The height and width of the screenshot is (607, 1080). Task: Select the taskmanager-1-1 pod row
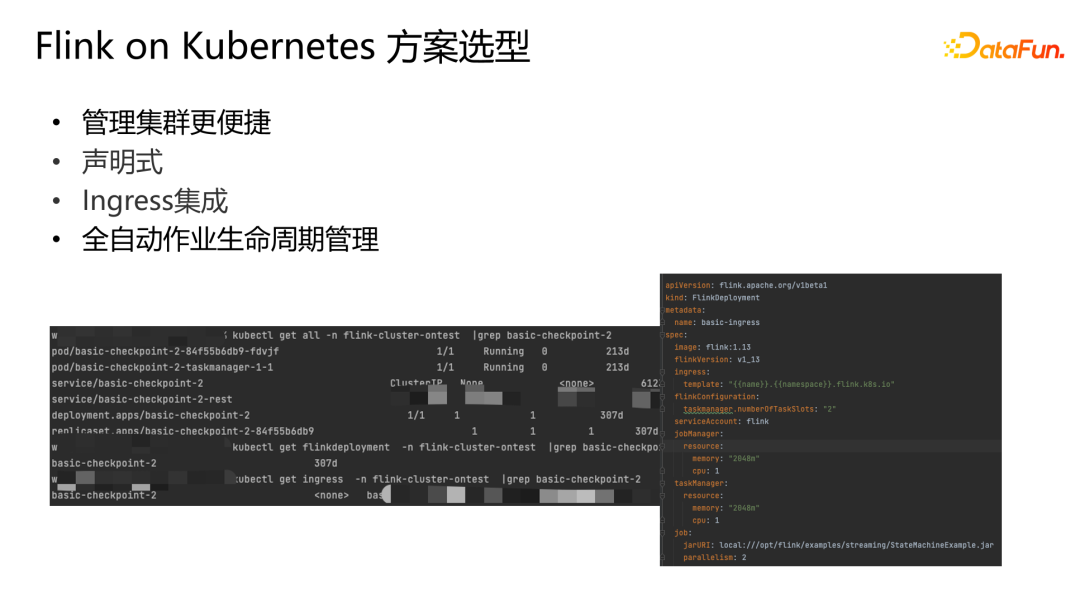[162, 367]
